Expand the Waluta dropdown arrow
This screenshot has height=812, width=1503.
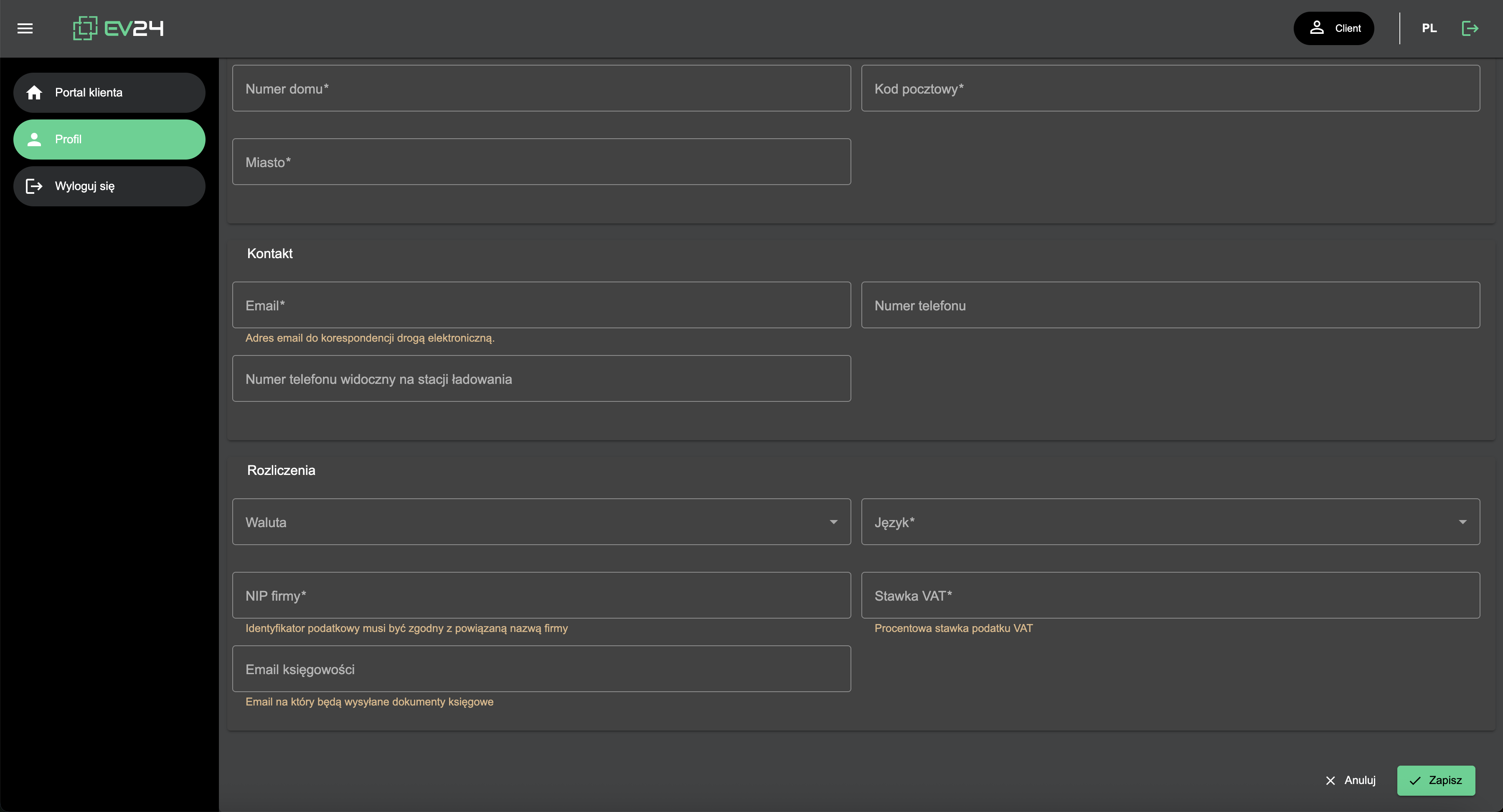point(833,522)
